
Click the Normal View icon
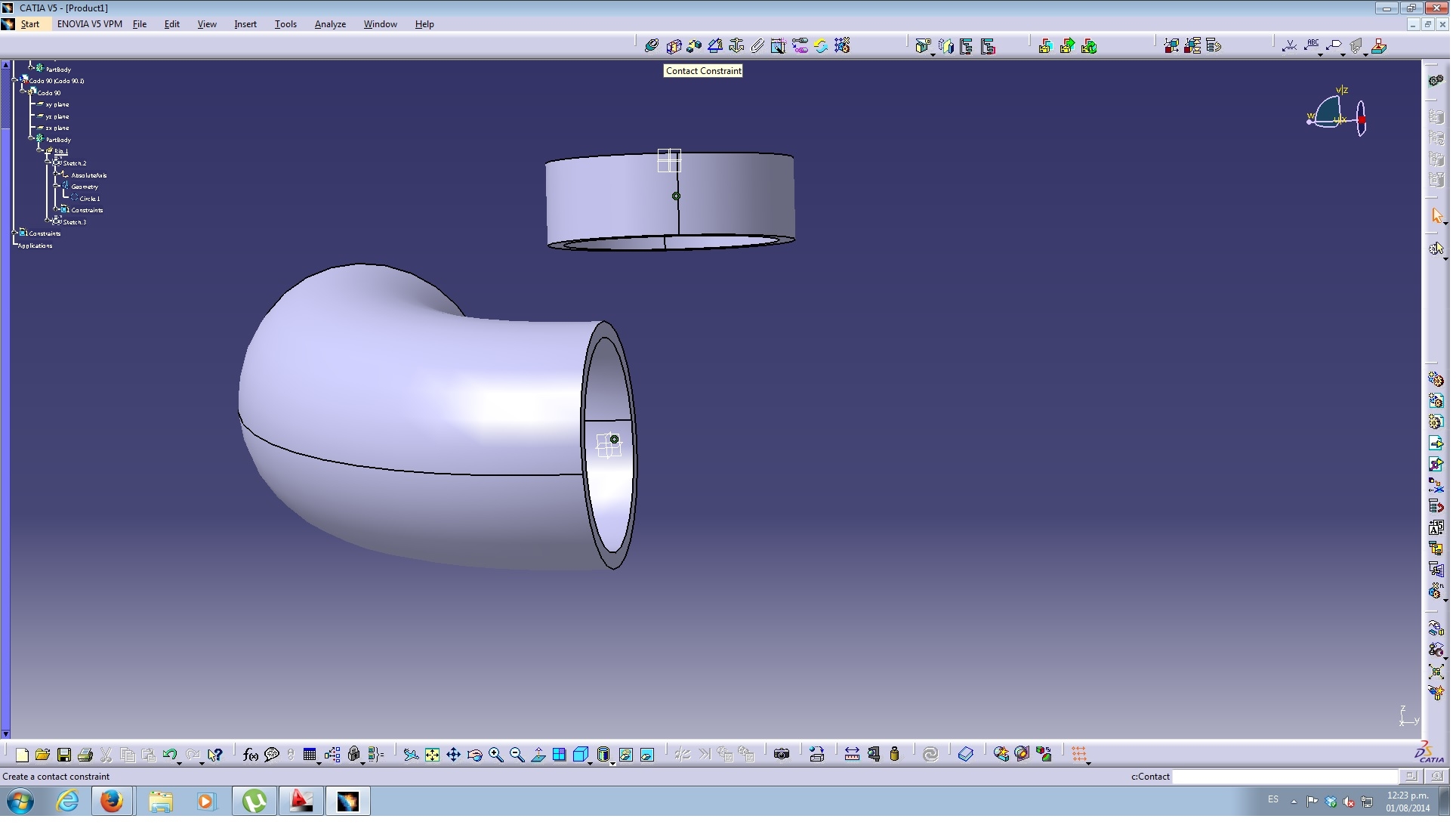point(538,754)
